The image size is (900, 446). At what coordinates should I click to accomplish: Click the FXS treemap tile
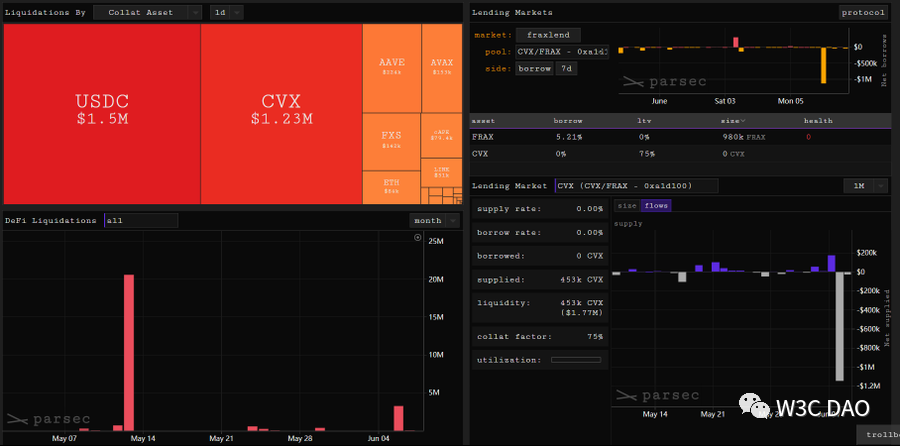[x=391, y=142]
